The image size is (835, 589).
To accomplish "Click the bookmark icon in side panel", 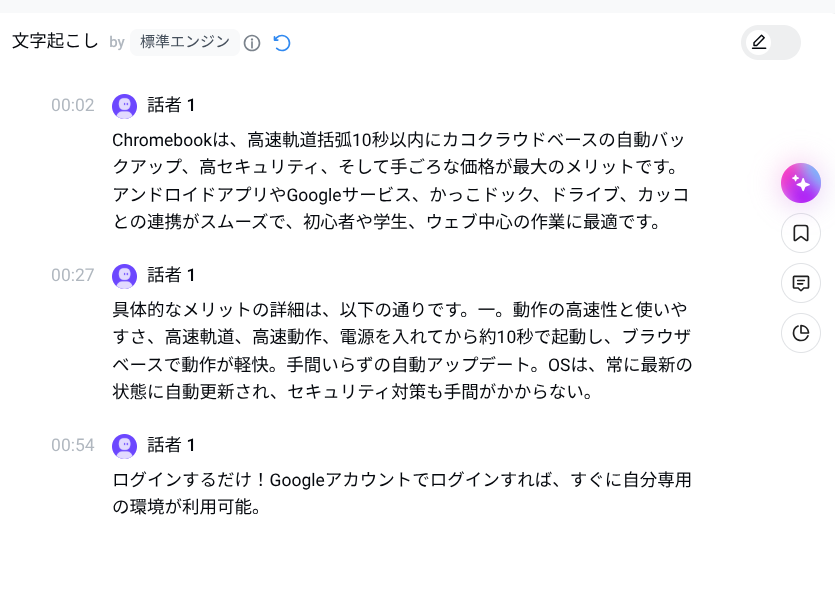I will pos(800,233).
